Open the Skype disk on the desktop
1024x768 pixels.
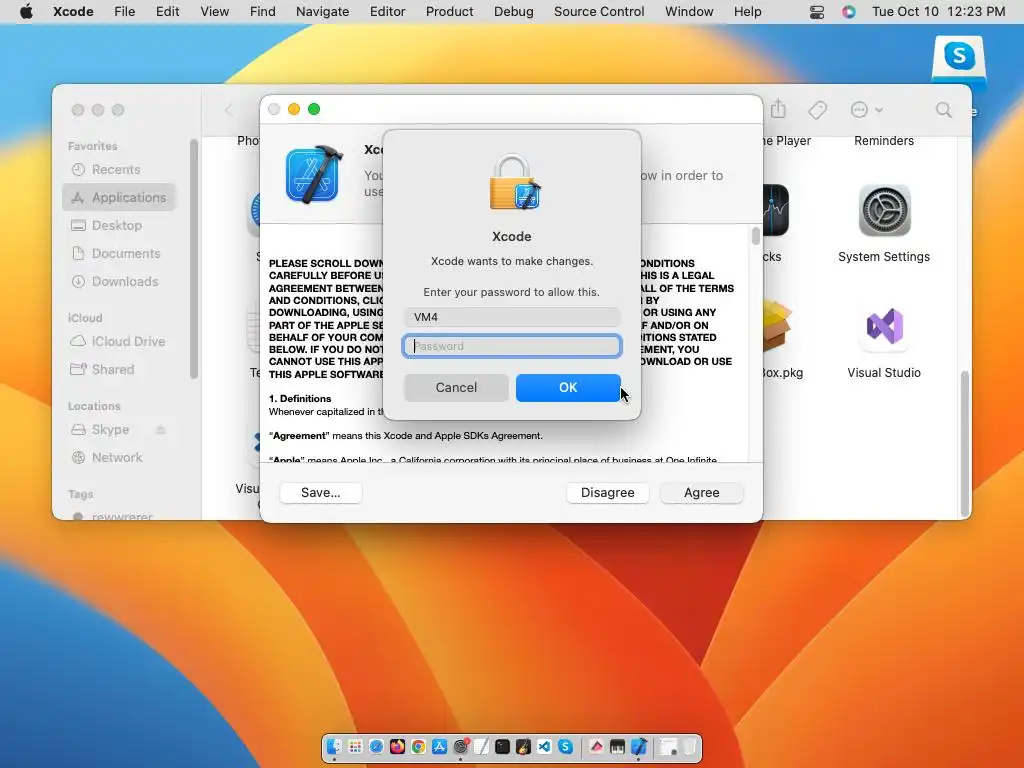click(x=959, y=61)
